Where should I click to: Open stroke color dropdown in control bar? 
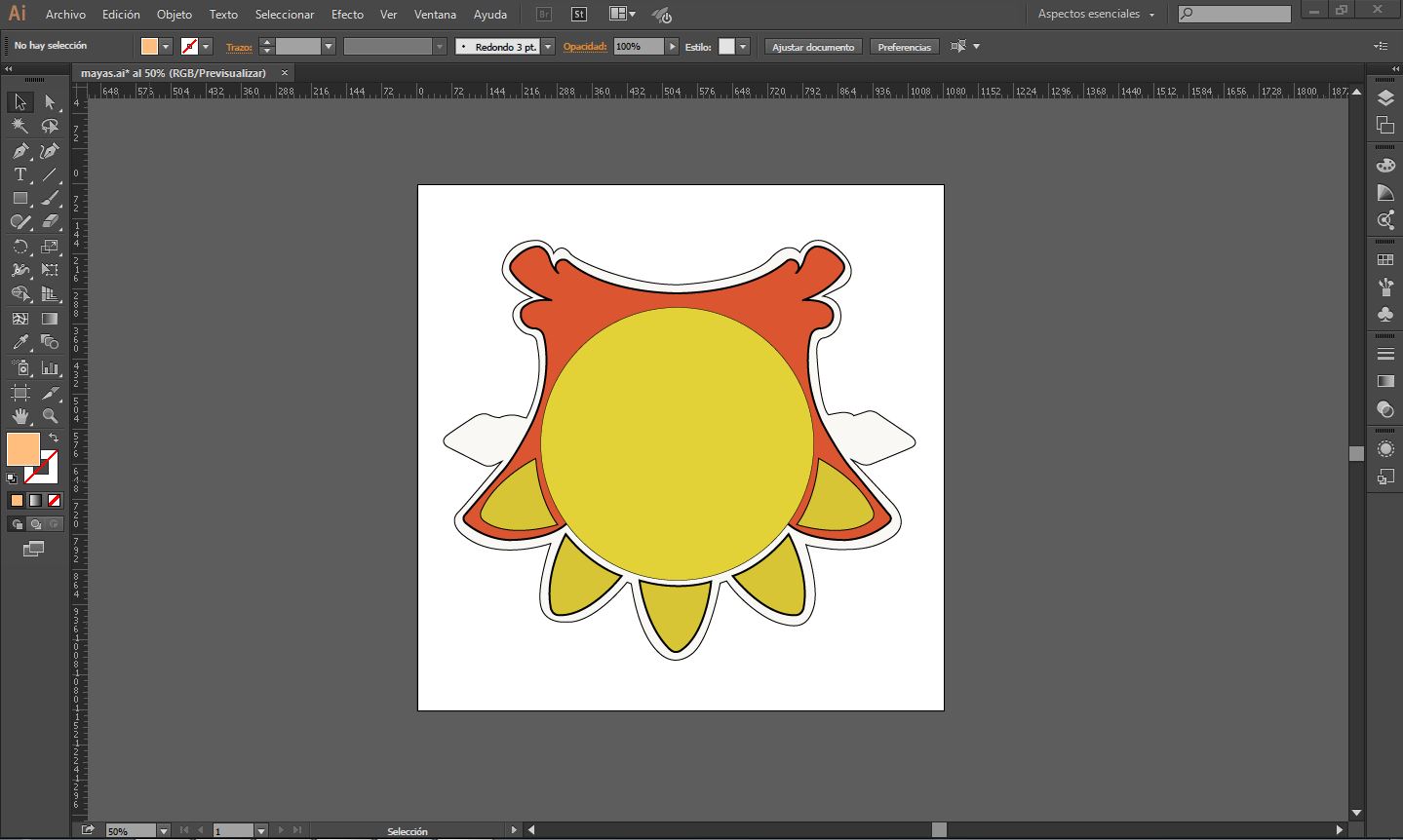click(206, 47)
